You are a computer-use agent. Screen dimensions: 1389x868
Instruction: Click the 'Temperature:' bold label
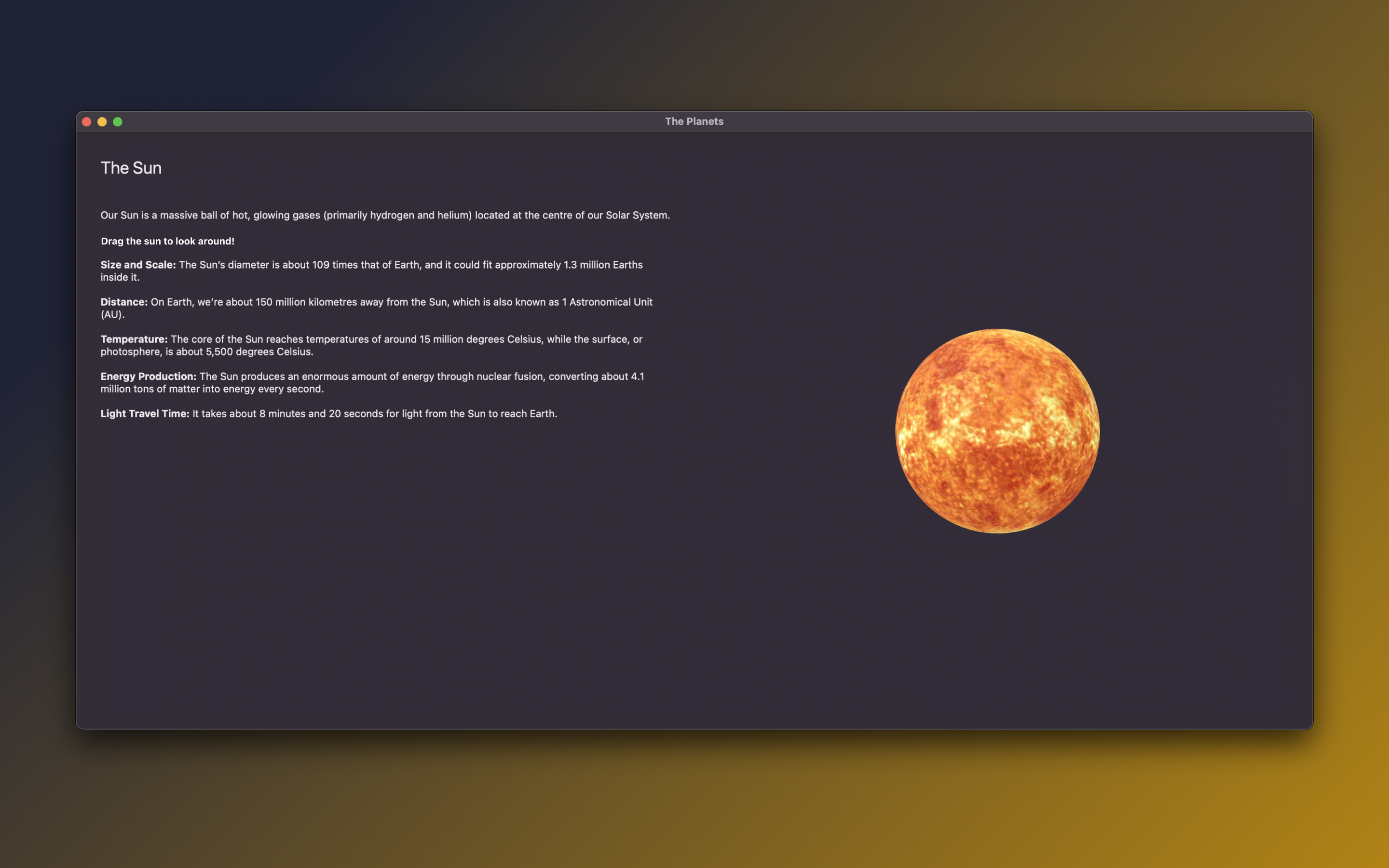[134, 339]
